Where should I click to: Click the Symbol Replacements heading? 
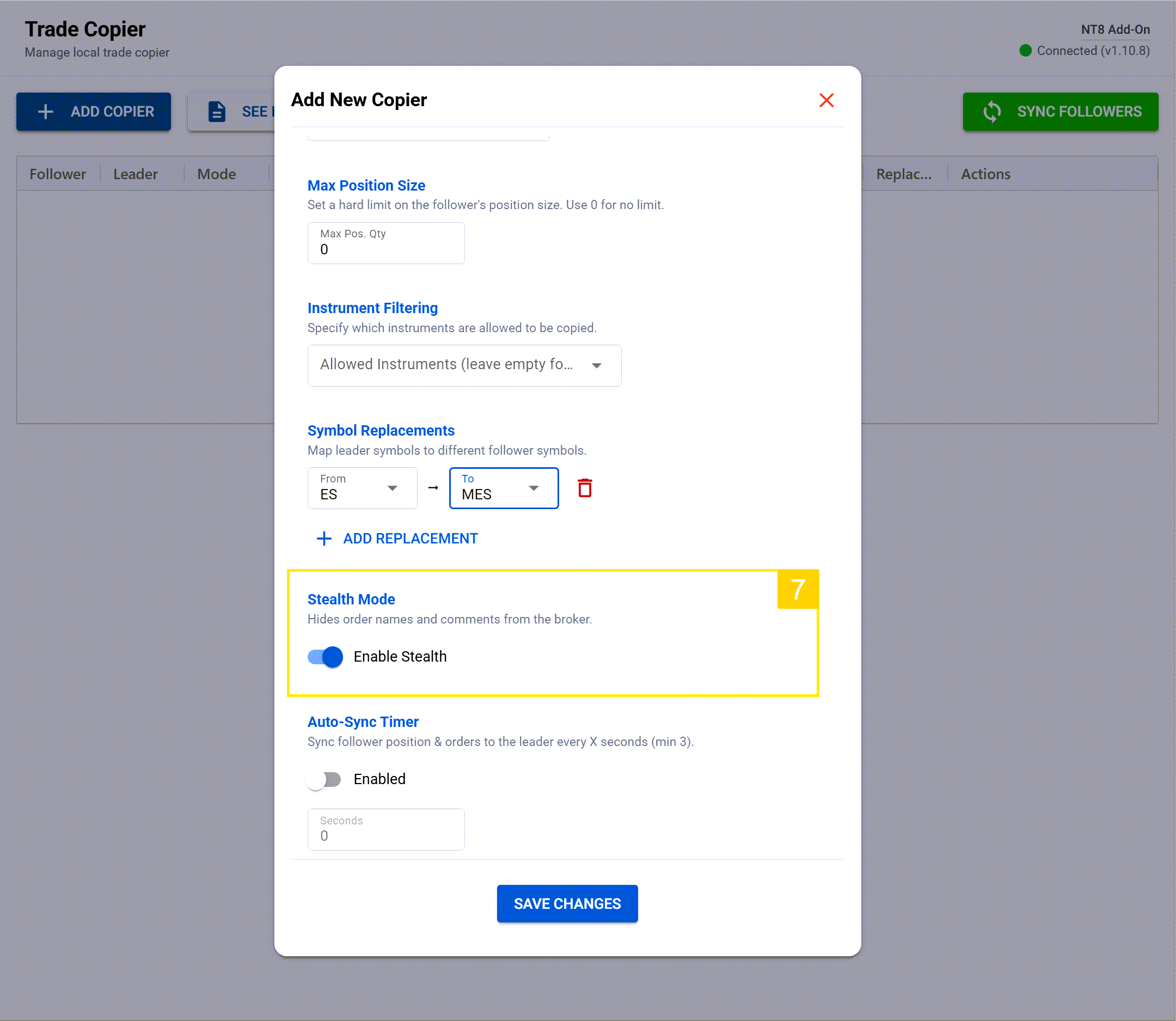pos(381,431)
